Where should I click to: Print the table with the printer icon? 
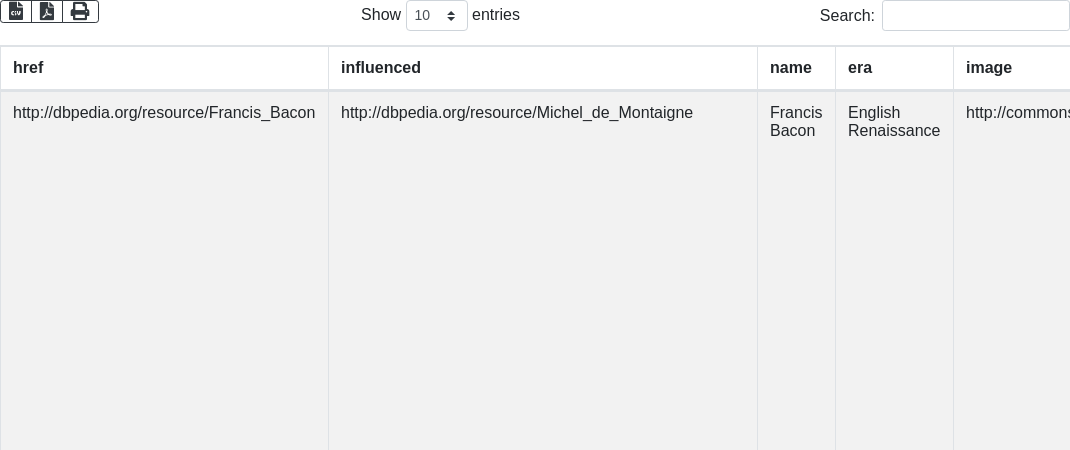(x=80, y=11)
